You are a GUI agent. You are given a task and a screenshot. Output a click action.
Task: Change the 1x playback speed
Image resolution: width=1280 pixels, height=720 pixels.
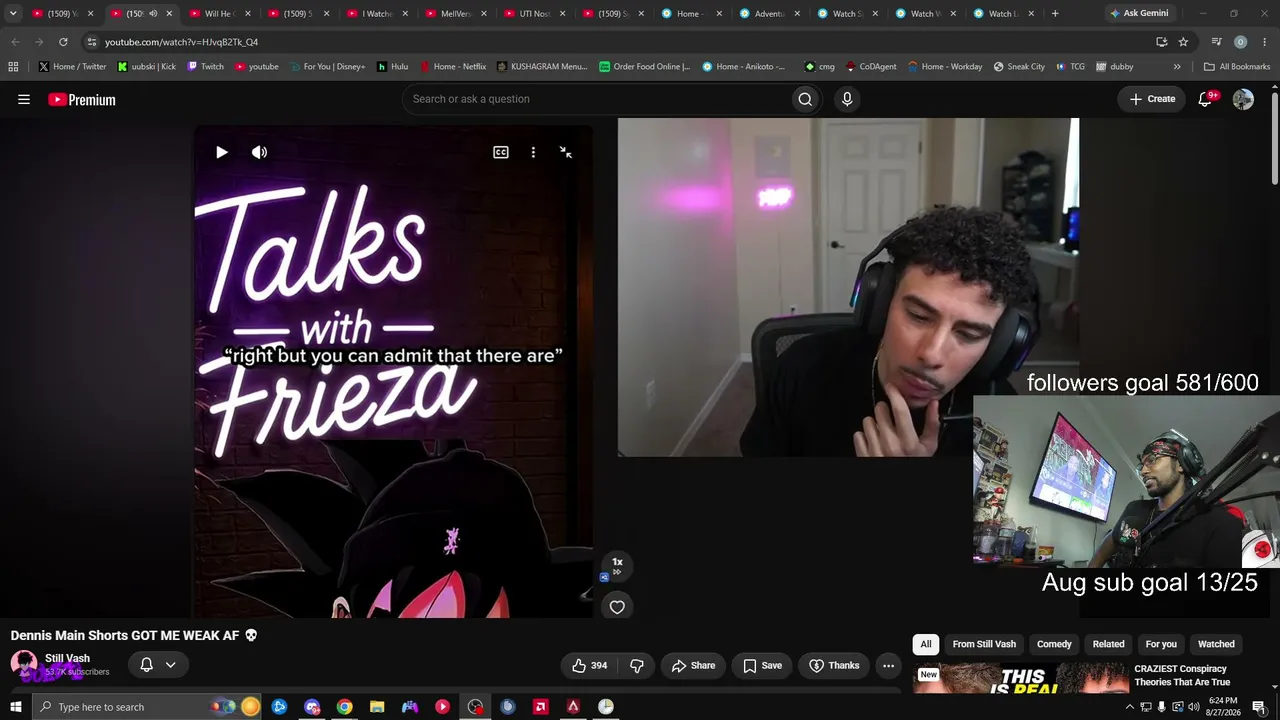coord(617,565)
